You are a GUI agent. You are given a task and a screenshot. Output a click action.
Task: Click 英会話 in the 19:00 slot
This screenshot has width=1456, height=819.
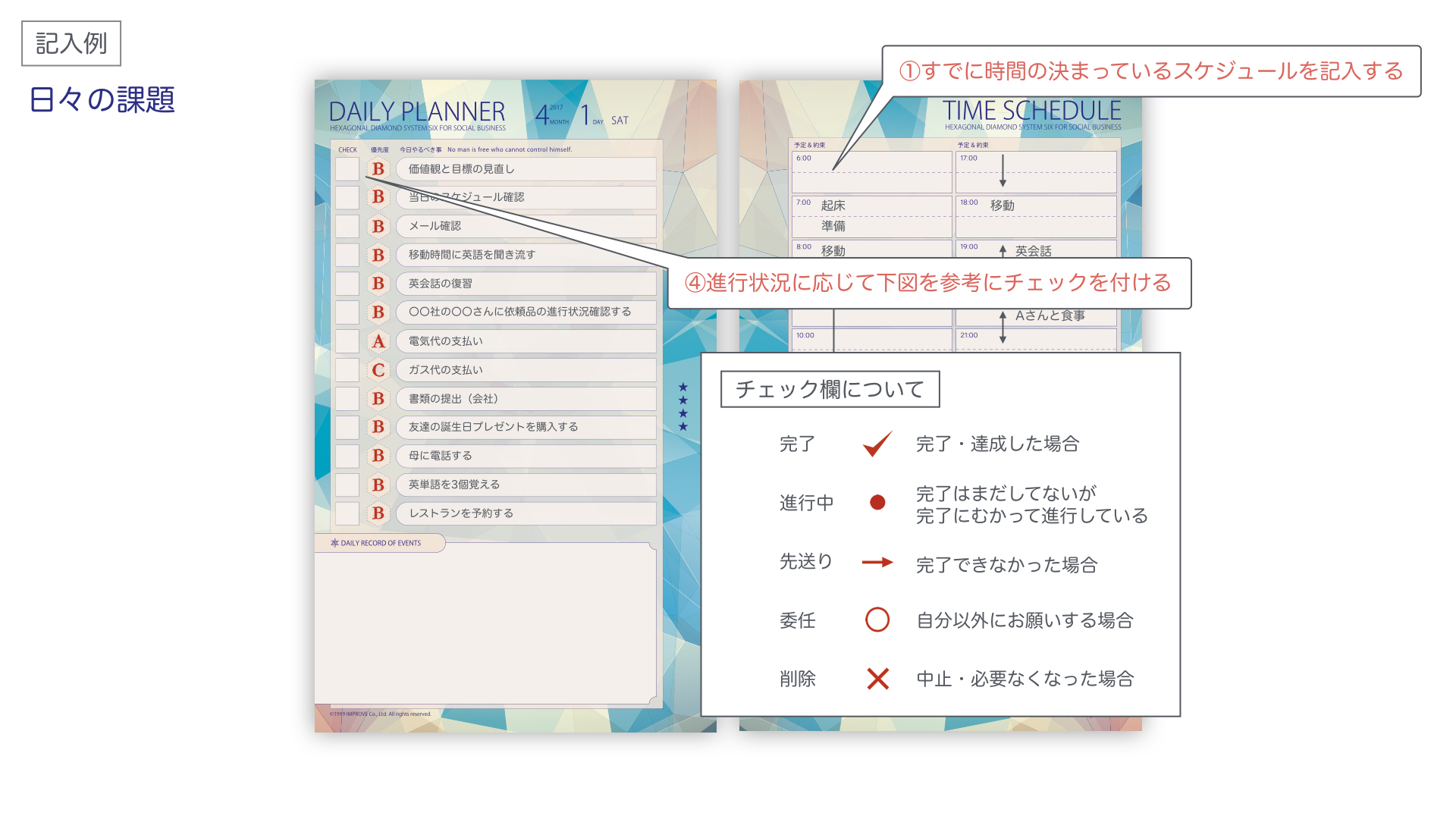coord(1034,251)
